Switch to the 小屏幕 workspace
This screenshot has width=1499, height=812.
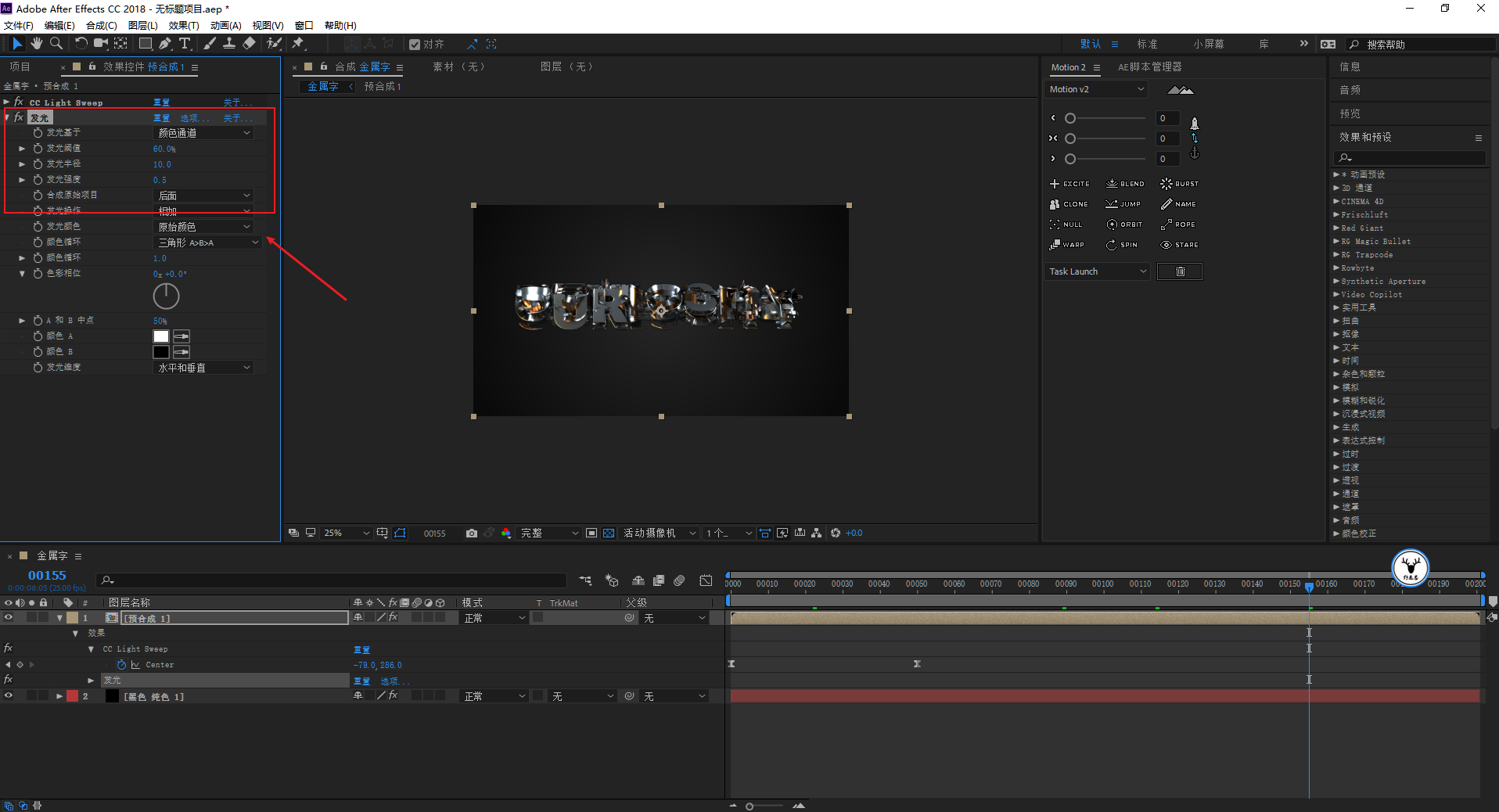click(1209, 45)
